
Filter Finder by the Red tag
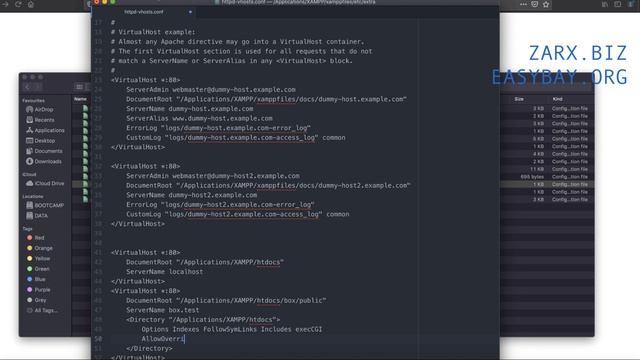coord(36,238)
